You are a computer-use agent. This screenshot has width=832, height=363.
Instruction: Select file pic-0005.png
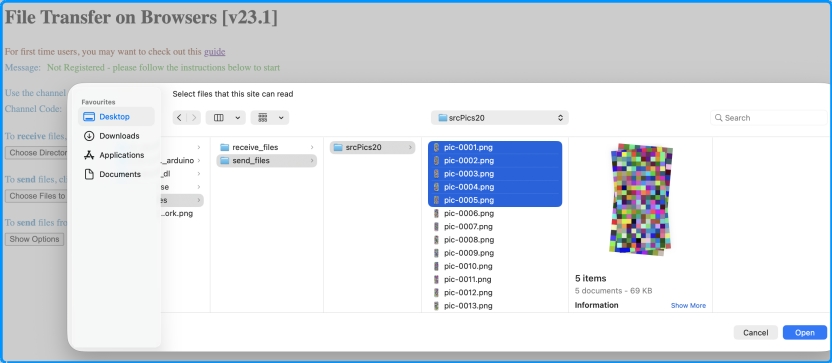[495, 200]
